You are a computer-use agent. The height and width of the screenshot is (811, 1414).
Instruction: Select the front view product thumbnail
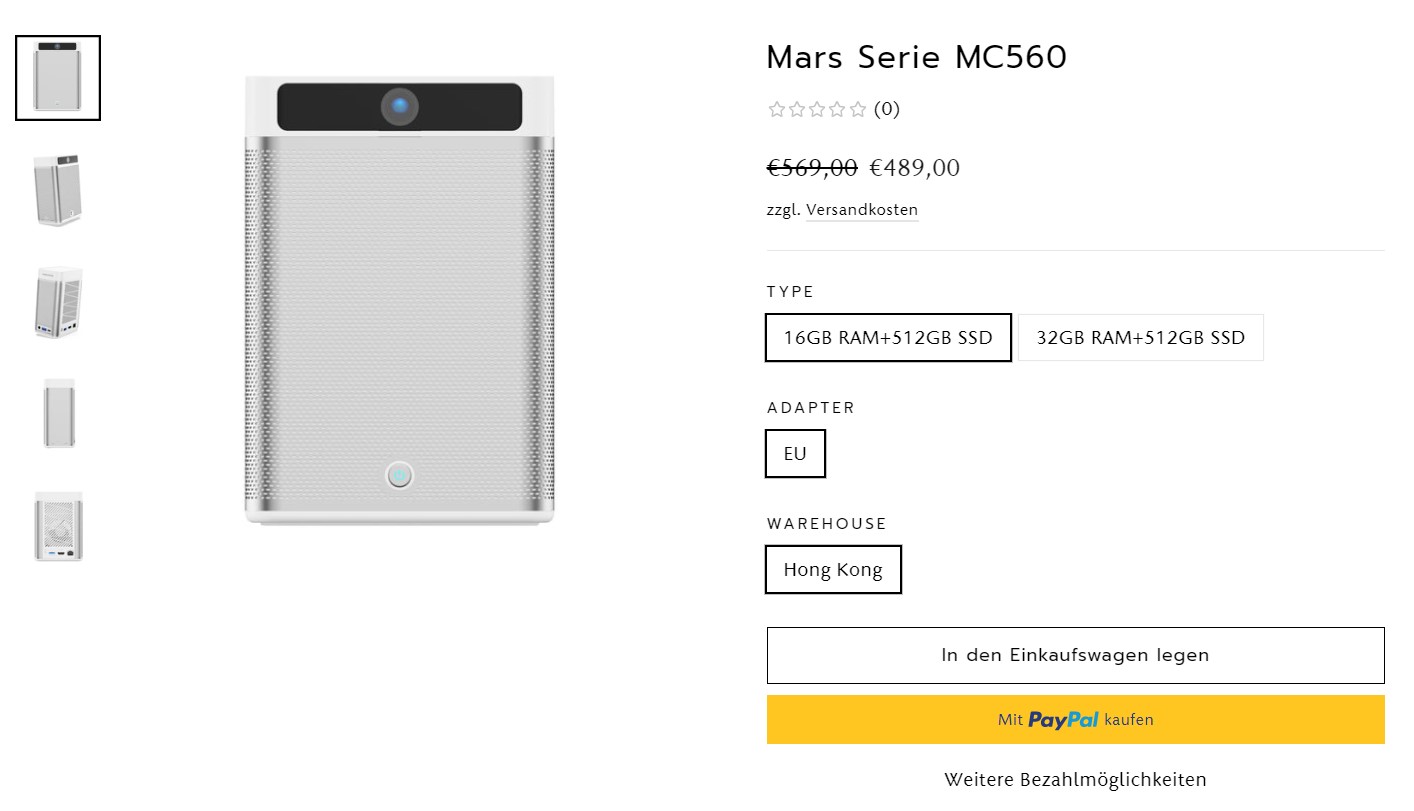[58, 78]
